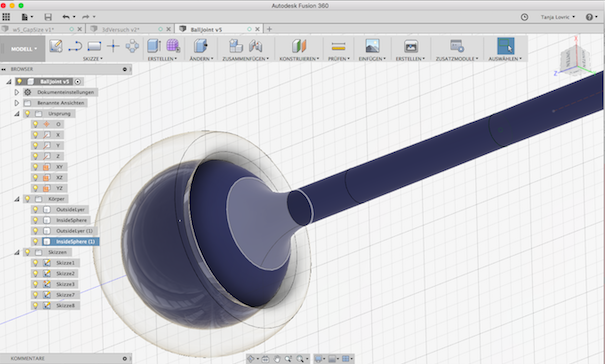Open the grid and snaps settings
The height and width of the screenshot is (364, 605).
347,359
